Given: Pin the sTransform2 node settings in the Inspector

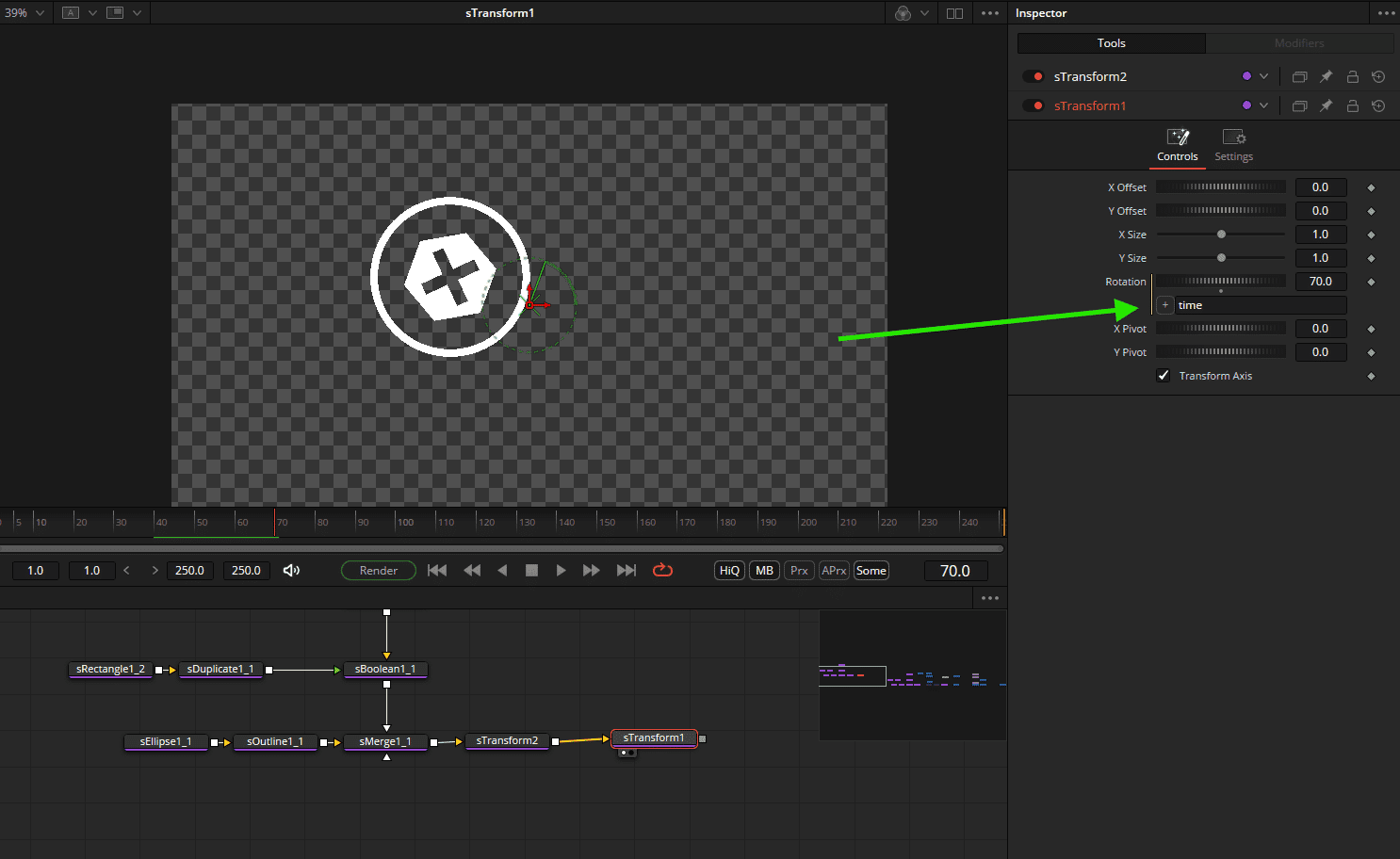Looking at the screenshot, I should [x=1326, y=76].
